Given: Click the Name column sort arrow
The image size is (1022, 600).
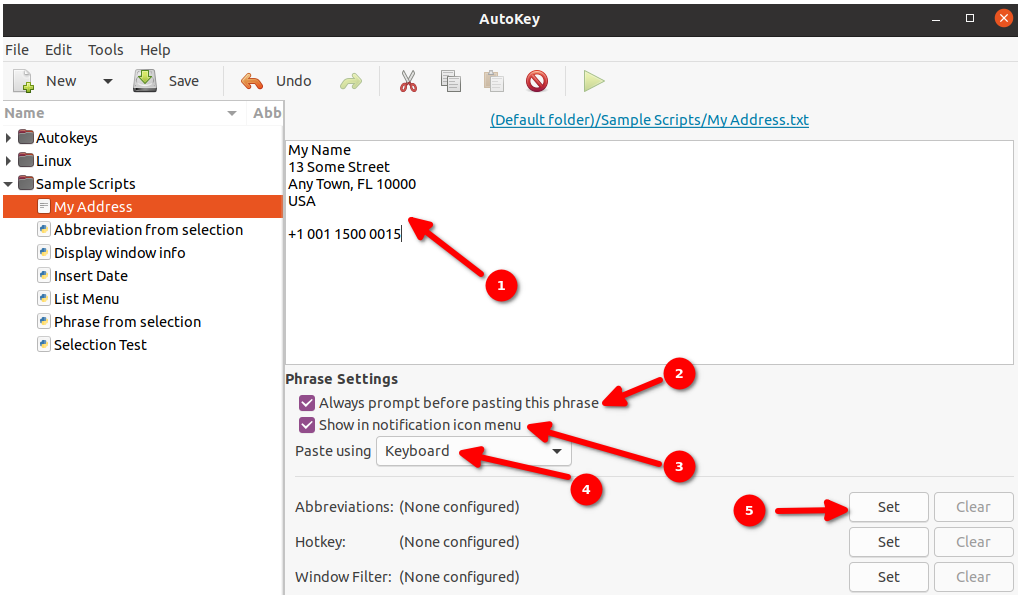Looking at the screenshot, I should point(231,113).
